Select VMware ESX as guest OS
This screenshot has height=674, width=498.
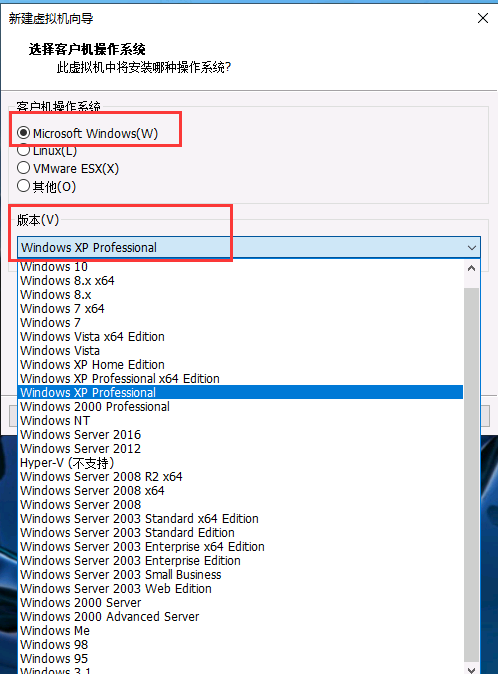click(23, 168)
